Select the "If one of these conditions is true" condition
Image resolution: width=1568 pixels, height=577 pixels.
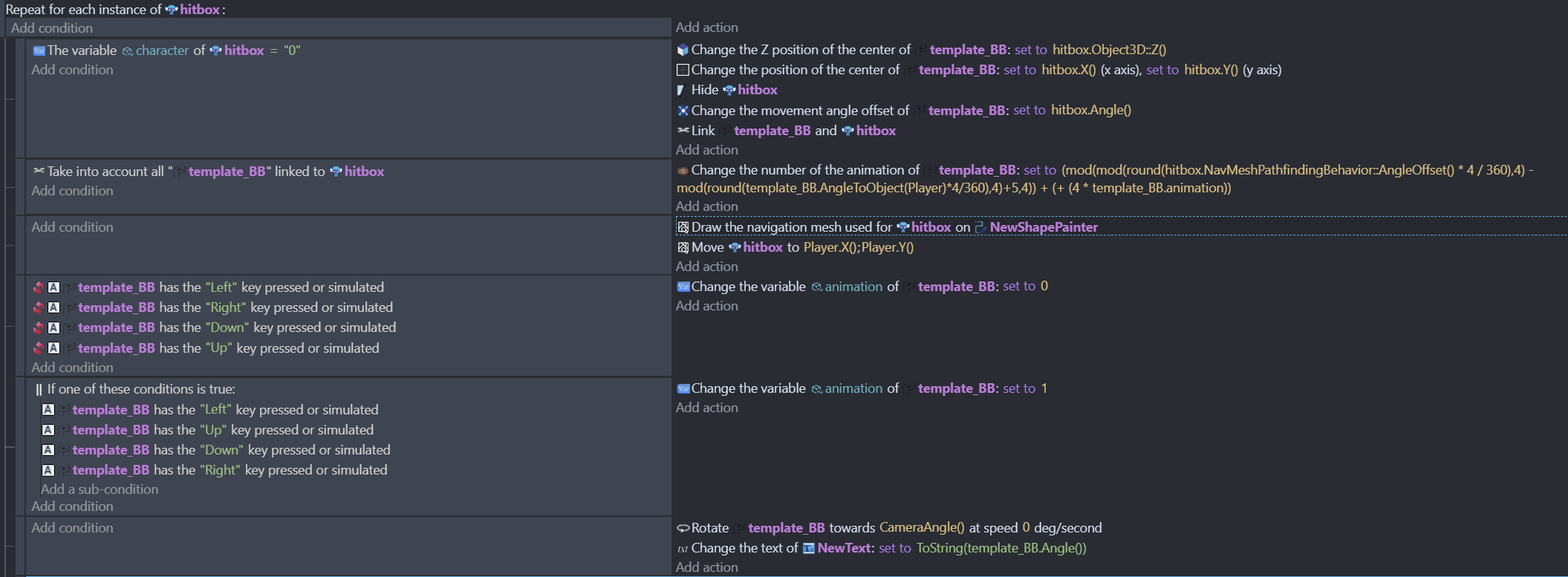coord(140,389)
